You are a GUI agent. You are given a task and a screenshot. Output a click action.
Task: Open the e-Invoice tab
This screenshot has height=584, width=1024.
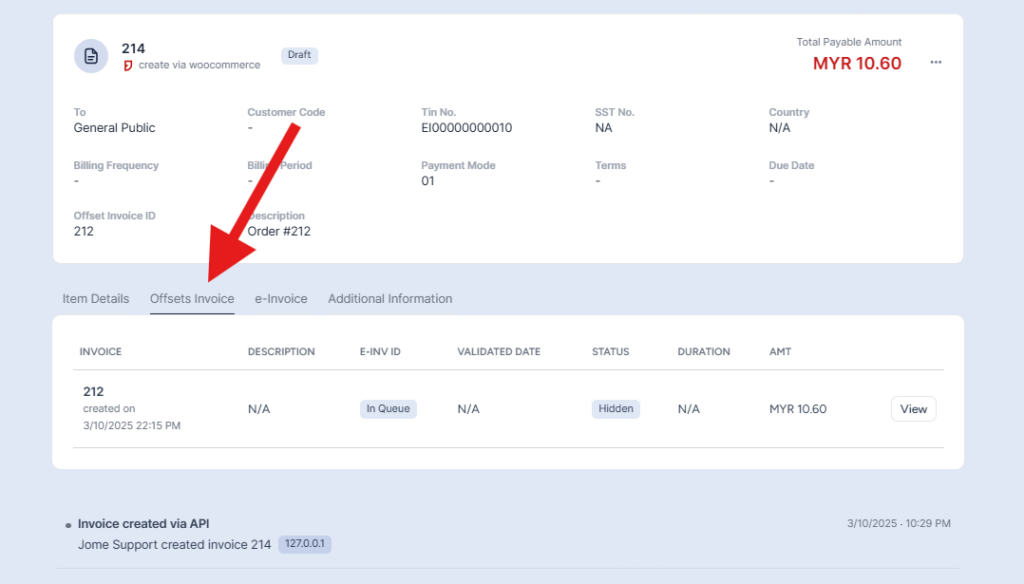[281, 299]
